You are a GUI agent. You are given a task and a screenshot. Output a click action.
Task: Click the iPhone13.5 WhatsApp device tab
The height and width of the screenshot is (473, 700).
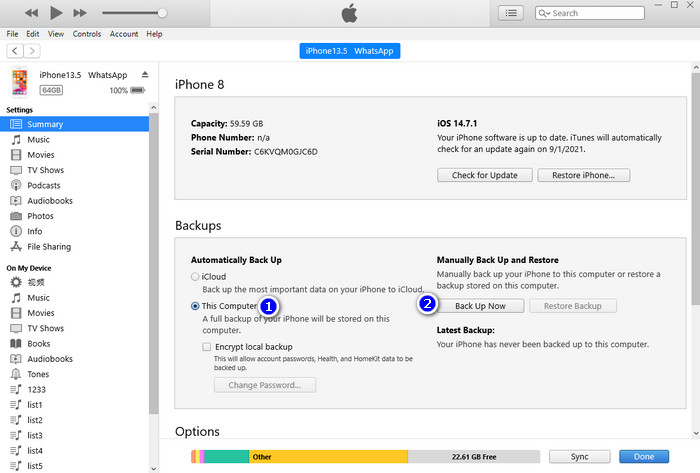click(x=350, y=51)
